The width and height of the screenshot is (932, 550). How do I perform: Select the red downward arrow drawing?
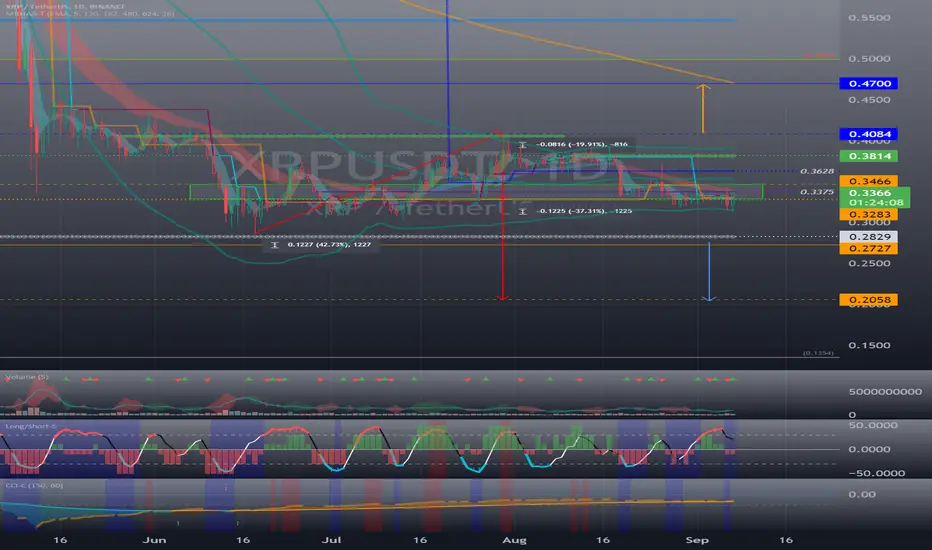point(503,238)
